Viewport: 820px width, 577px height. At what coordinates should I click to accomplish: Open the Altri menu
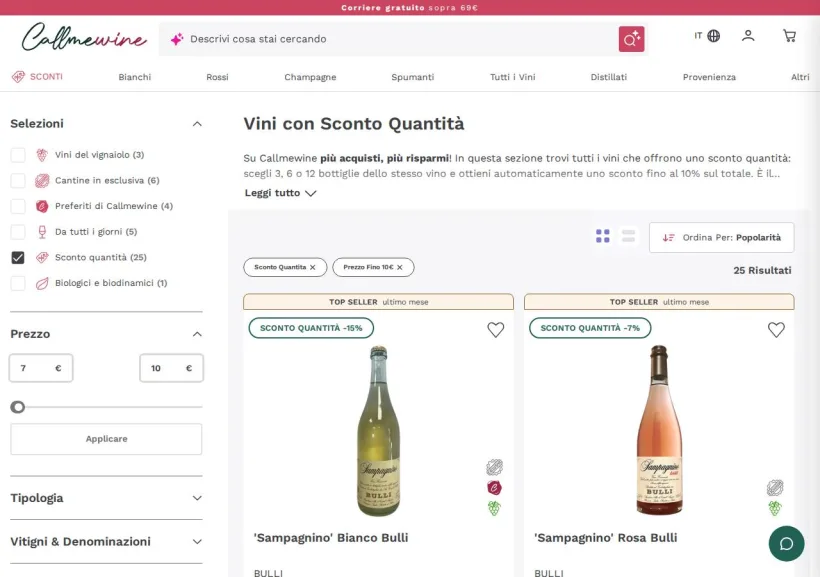point(800,77)
